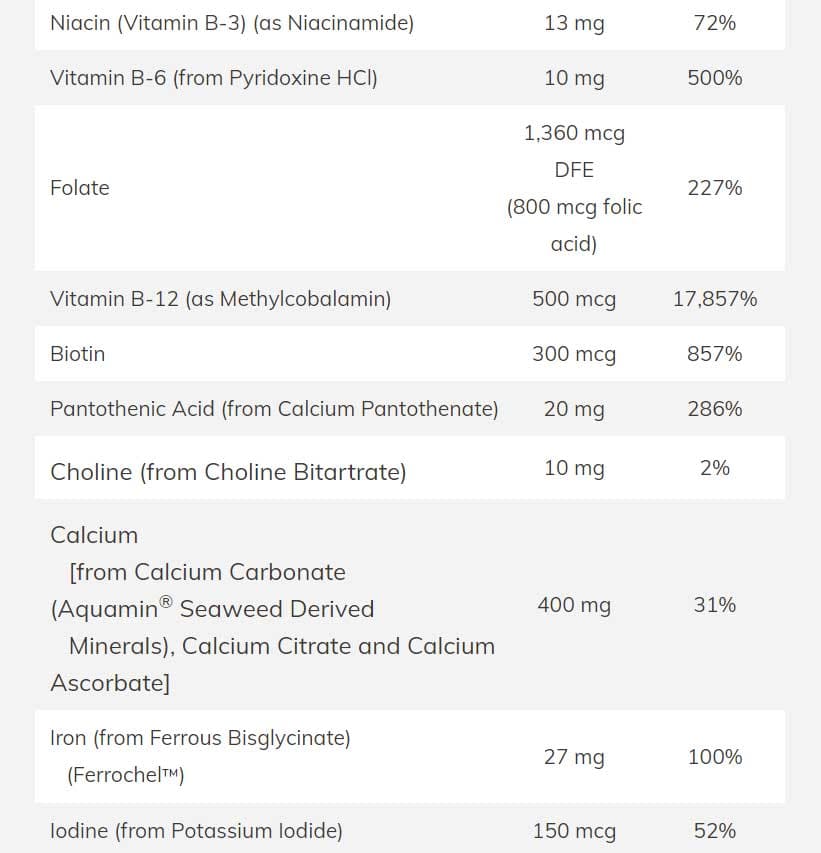This screenshot has height=853, width=821.
Task: Click the 300 mcg Biotin amount
Action: pyautogui.click(x=574, y=354)
